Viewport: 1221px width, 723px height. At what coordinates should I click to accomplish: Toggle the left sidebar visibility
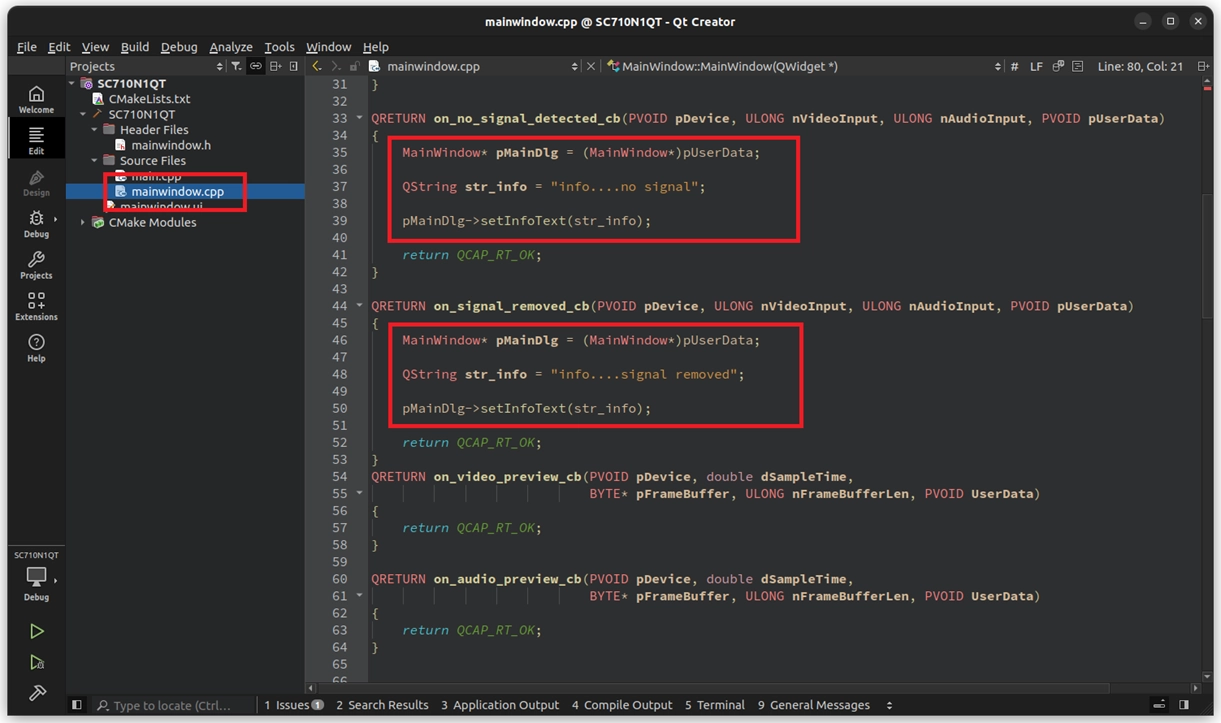coord(76,705)
